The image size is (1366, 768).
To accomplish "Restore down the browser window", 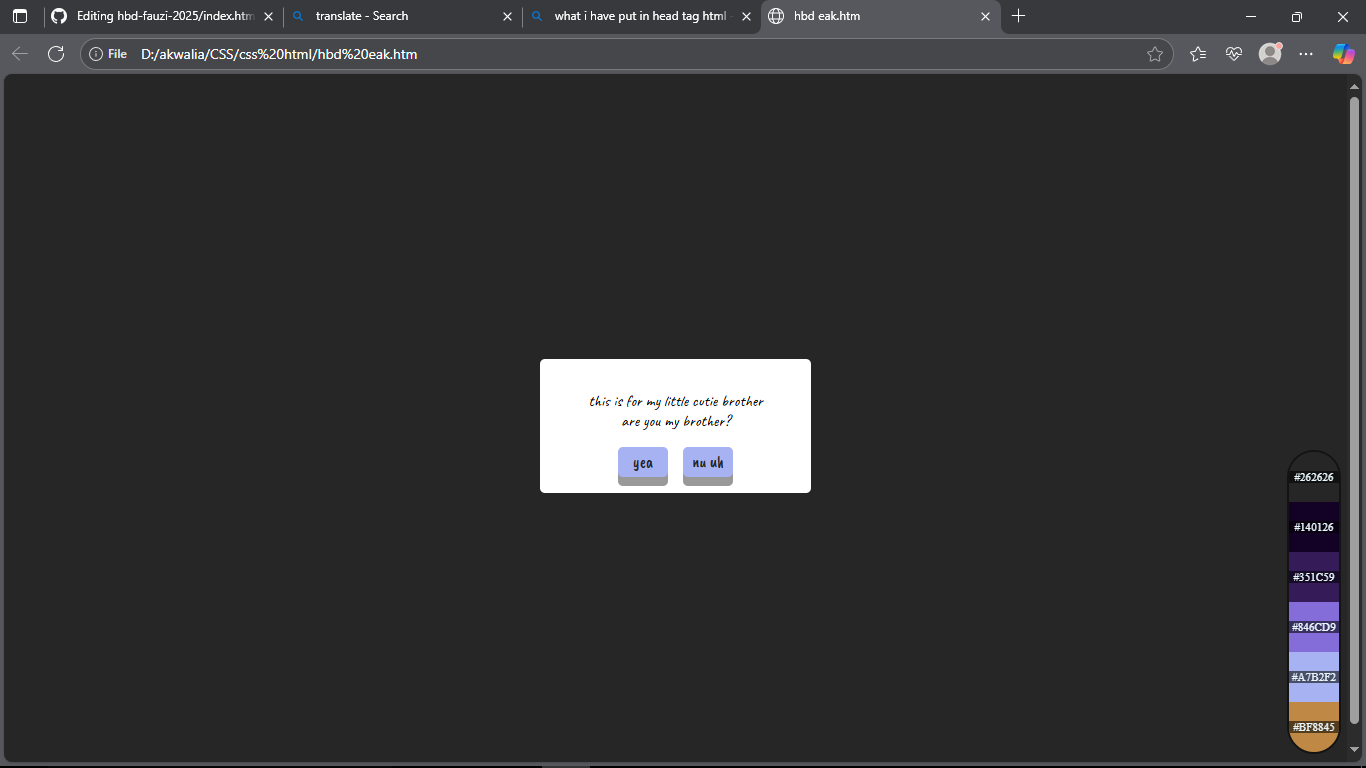I will click(1297, 16).
